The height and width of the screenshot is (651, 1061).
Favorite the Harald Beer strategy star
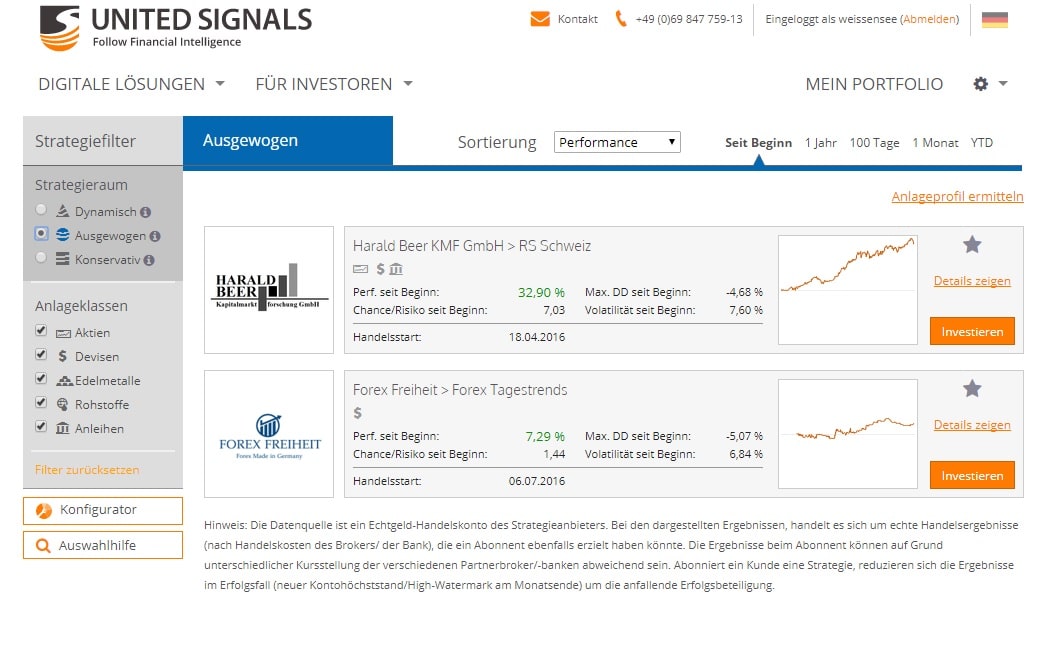(x=972, y=244)
